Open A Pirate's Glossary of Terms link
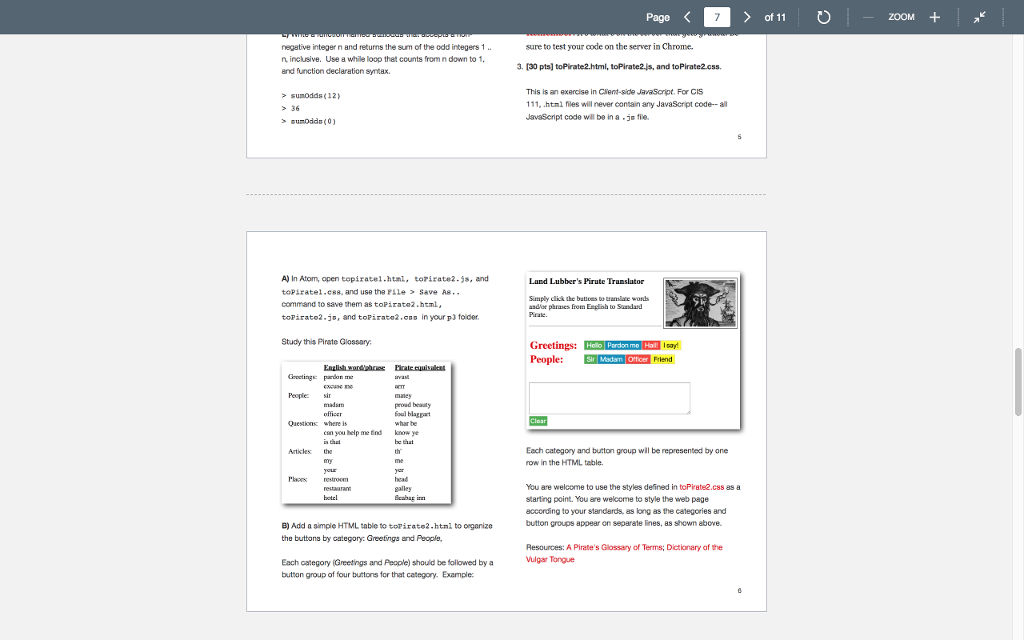 (614, 547)
